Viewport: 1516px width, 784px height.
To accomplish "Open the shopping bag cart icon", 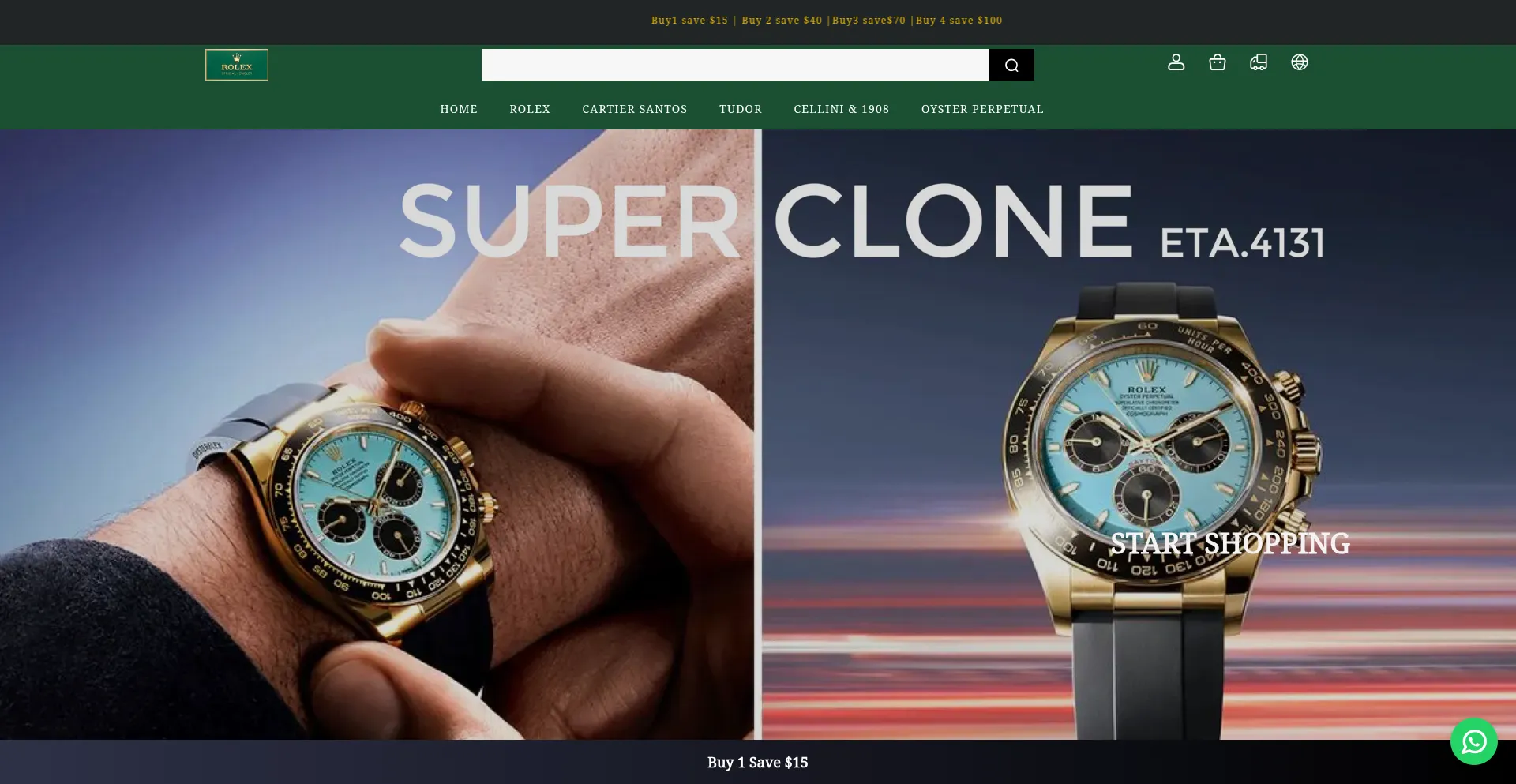I will [x=1218, y=62].
